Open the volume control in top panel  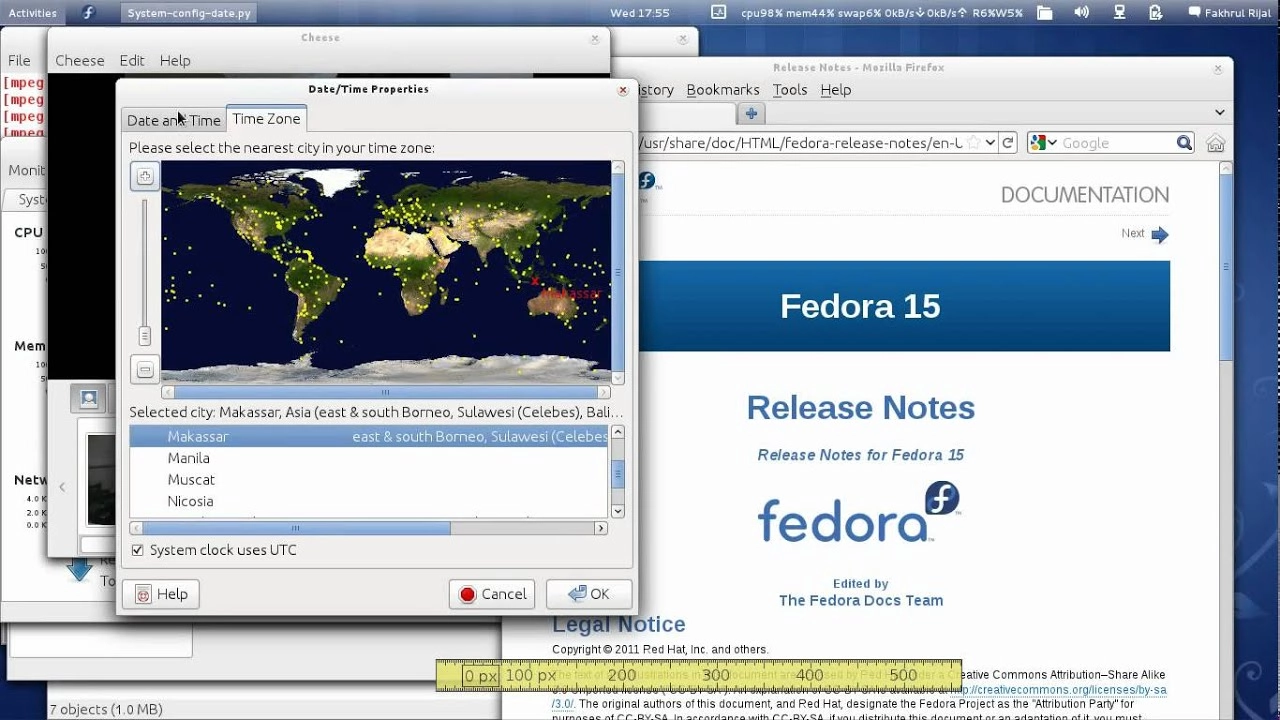(1081, 13)
